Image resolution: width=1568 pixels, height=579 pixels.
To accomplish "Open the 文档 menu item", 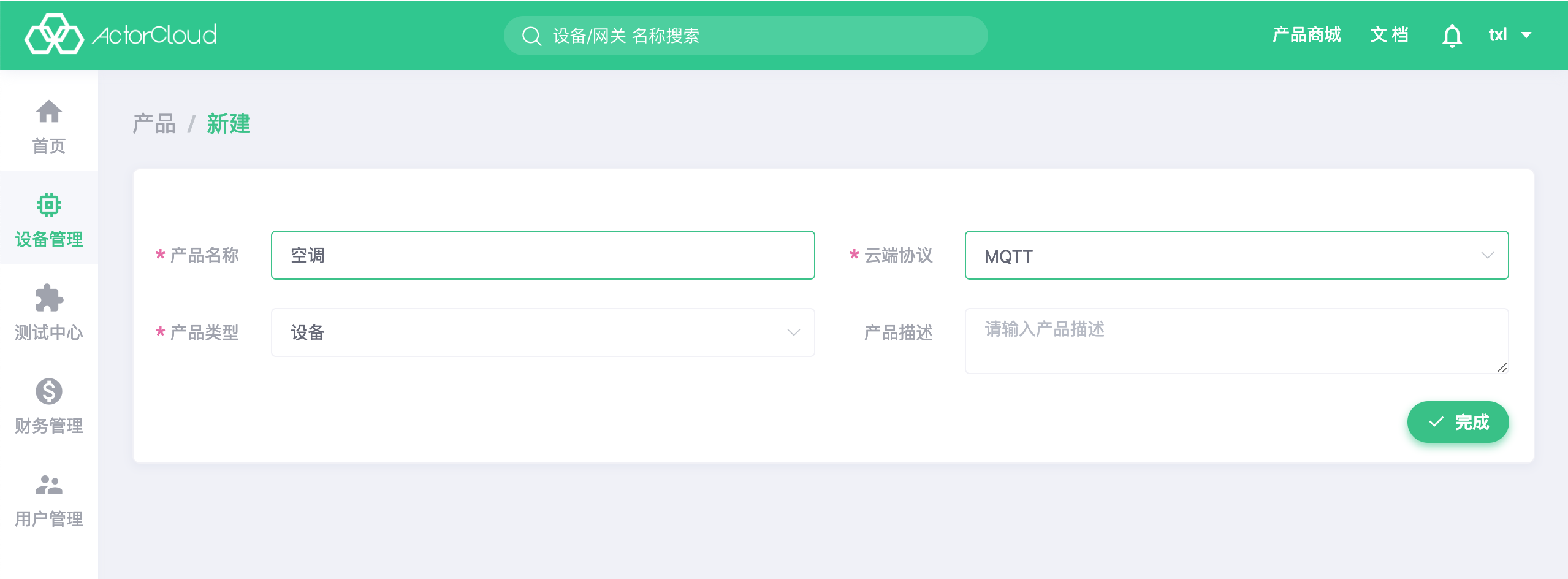I will click(x=1389, y=35).
